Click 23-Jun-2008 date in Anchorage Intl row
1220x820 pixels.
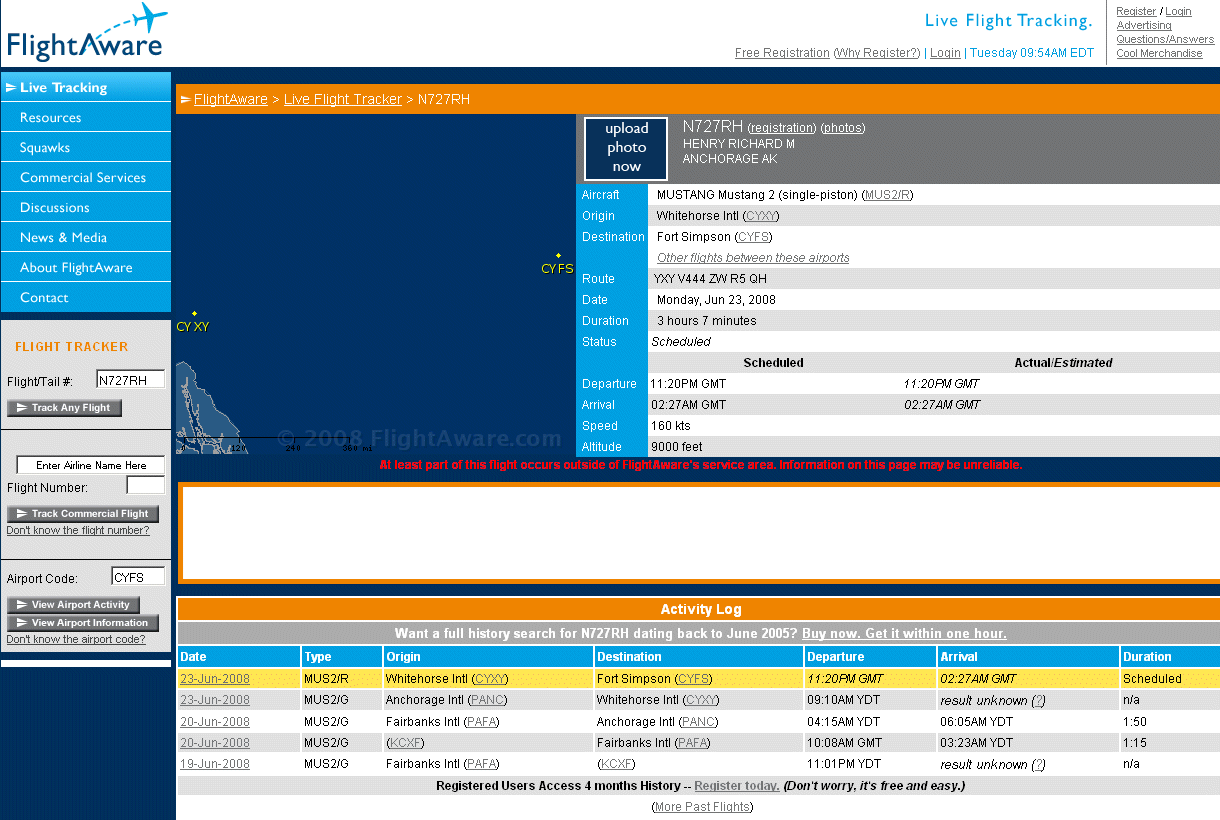(x=215, y=700)
